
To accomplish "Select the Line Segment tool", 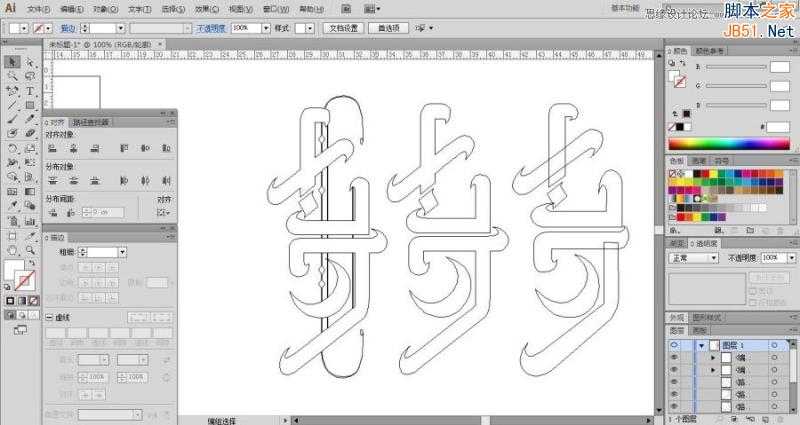I will coord(12,105).
